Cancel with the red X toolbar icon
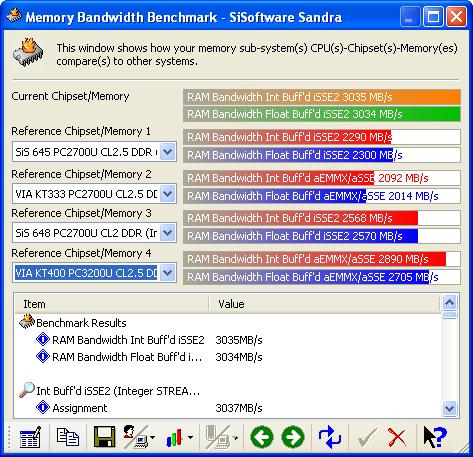 [397, 437]
